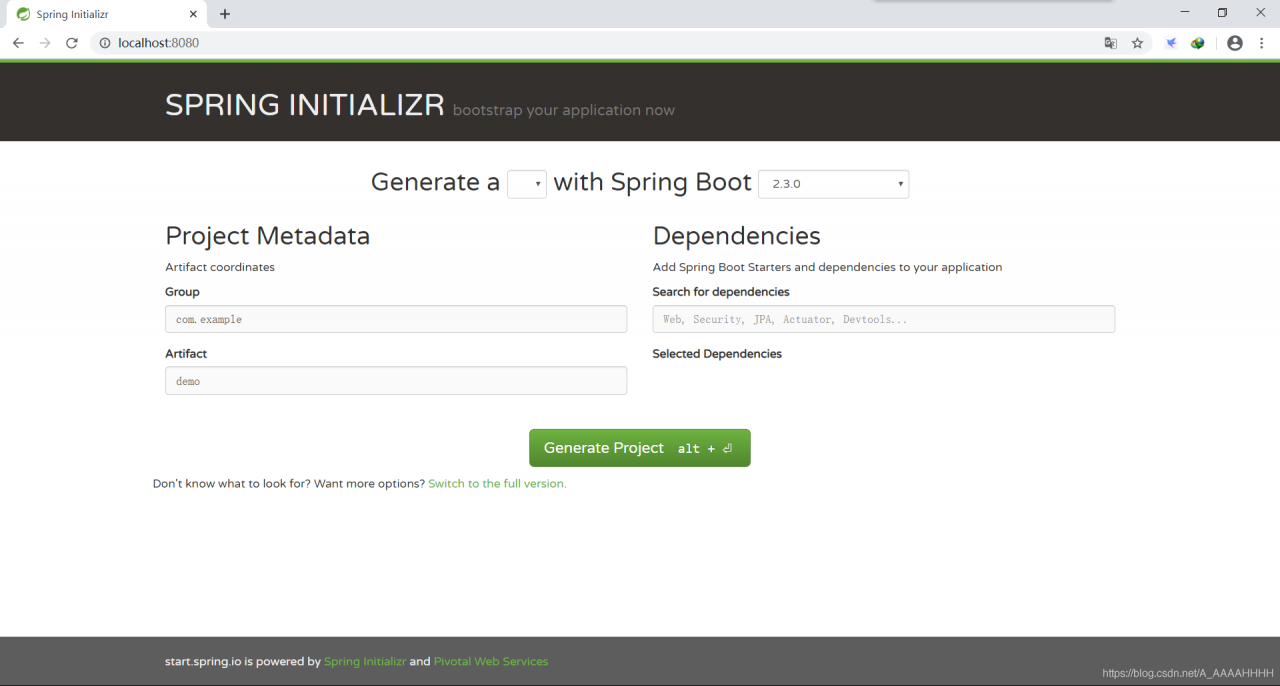Focus the Artifact text box

[x=396, y=381]
